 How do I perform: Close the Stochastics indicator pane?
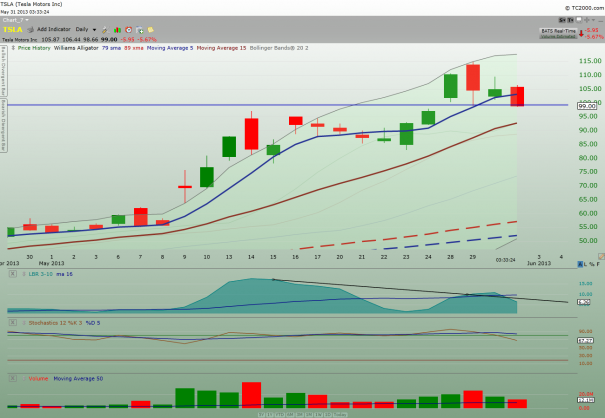pyautogui.click(x=13, y=323)
